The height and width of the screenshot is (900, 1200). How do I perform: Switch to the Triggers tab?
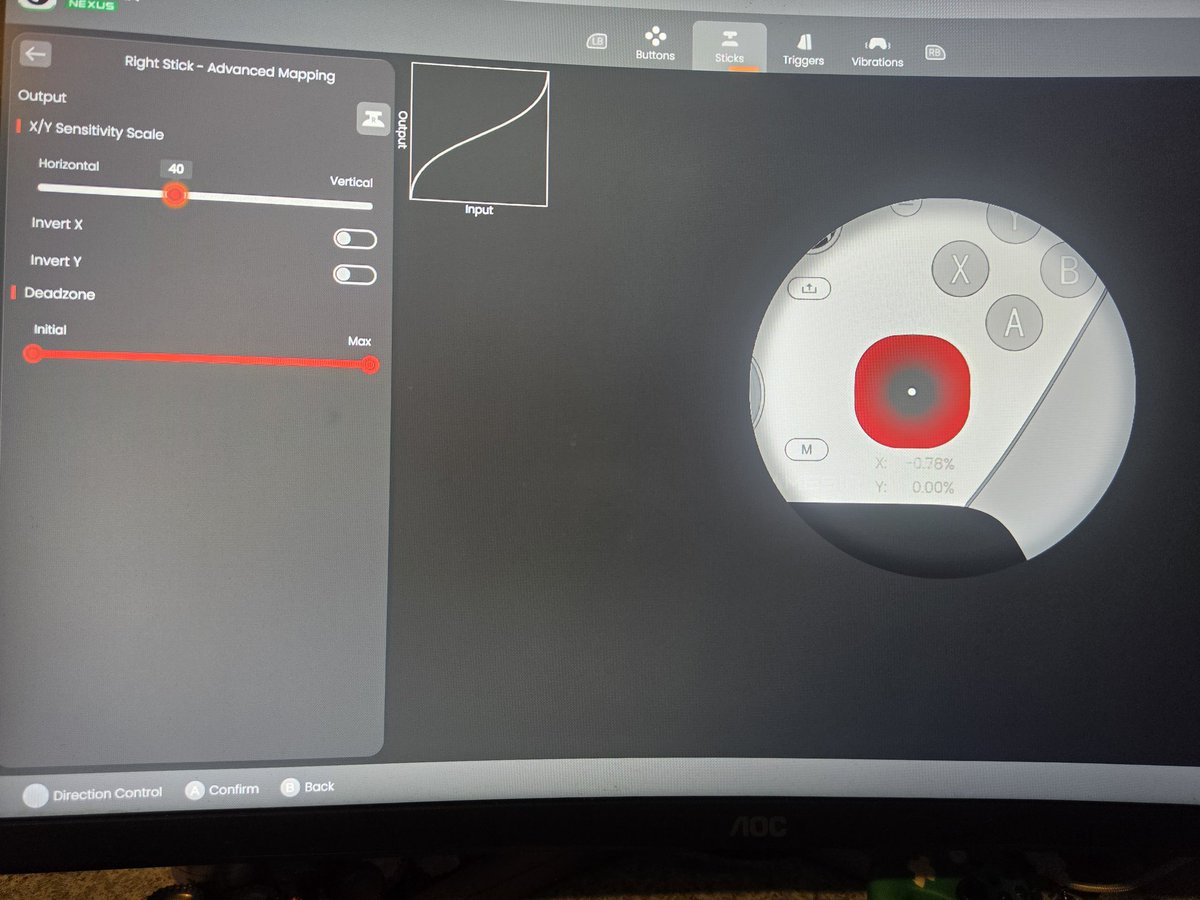point(804,49)
